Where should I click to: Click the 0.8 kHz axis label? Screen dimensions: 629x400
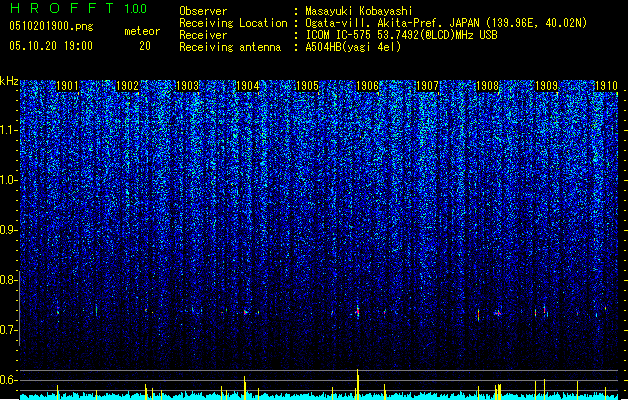pyautogui.click(x=9, y=280)
